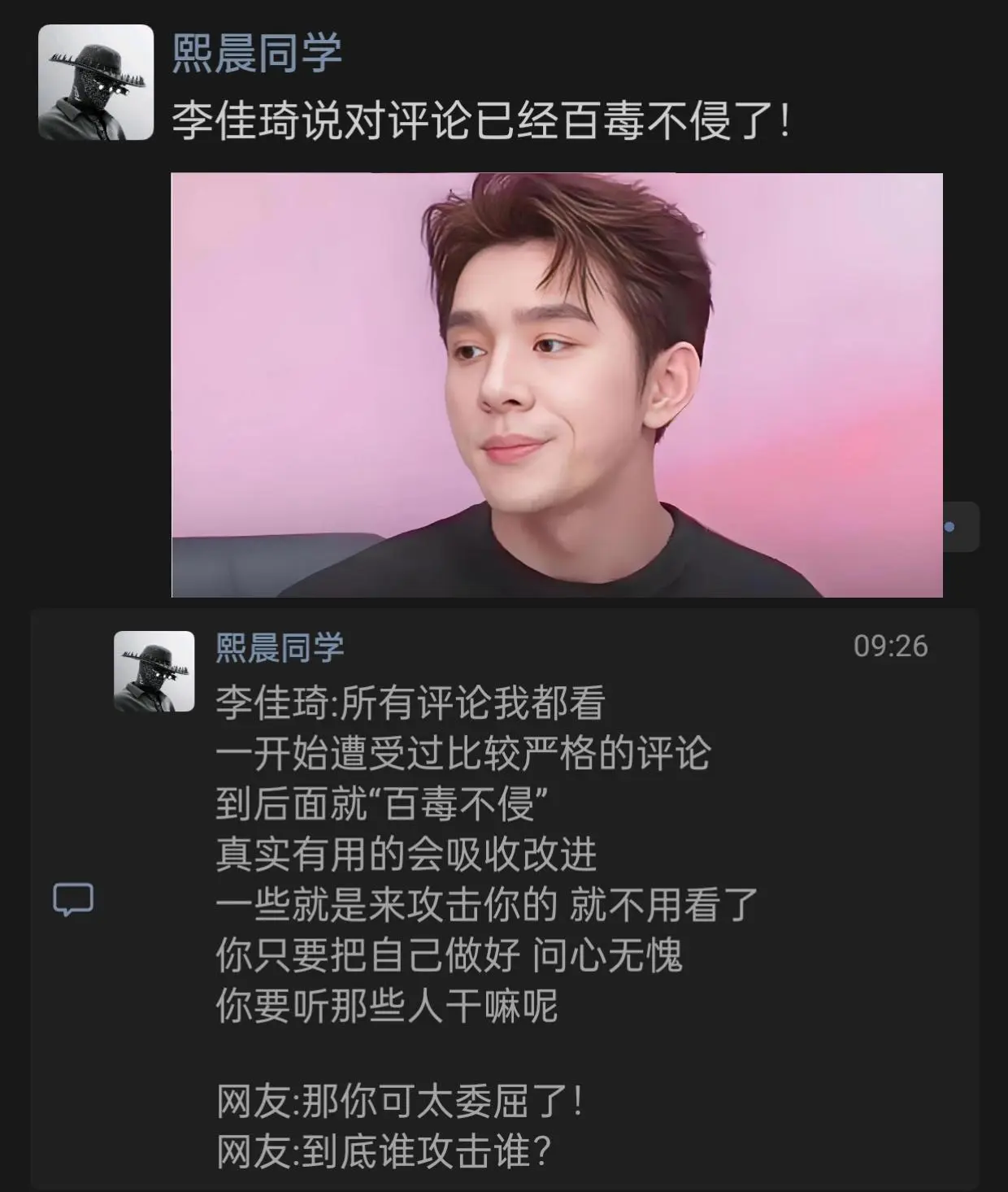This screenshot has height=1192, width=1008.
Task: Open the comment speech-bubble icon
Action: pos(73,899)
